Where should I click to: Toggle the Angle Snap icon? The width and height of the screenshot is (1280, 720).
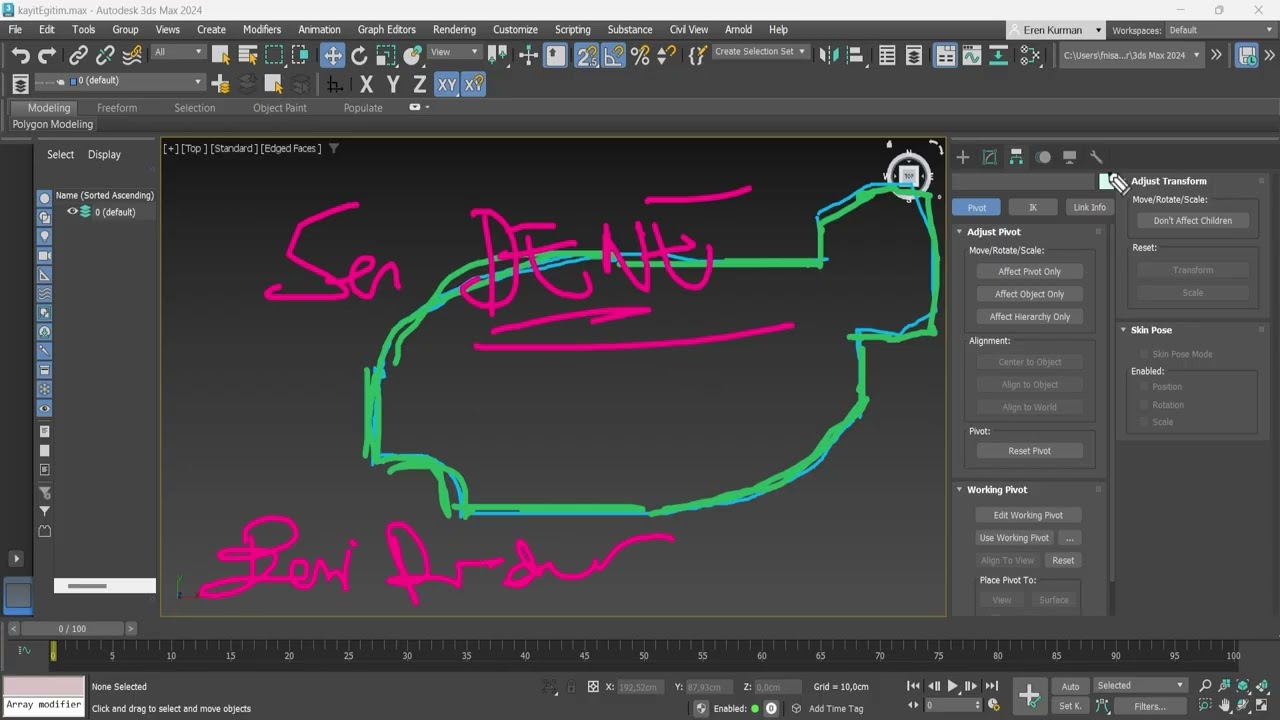coord(614,55)
